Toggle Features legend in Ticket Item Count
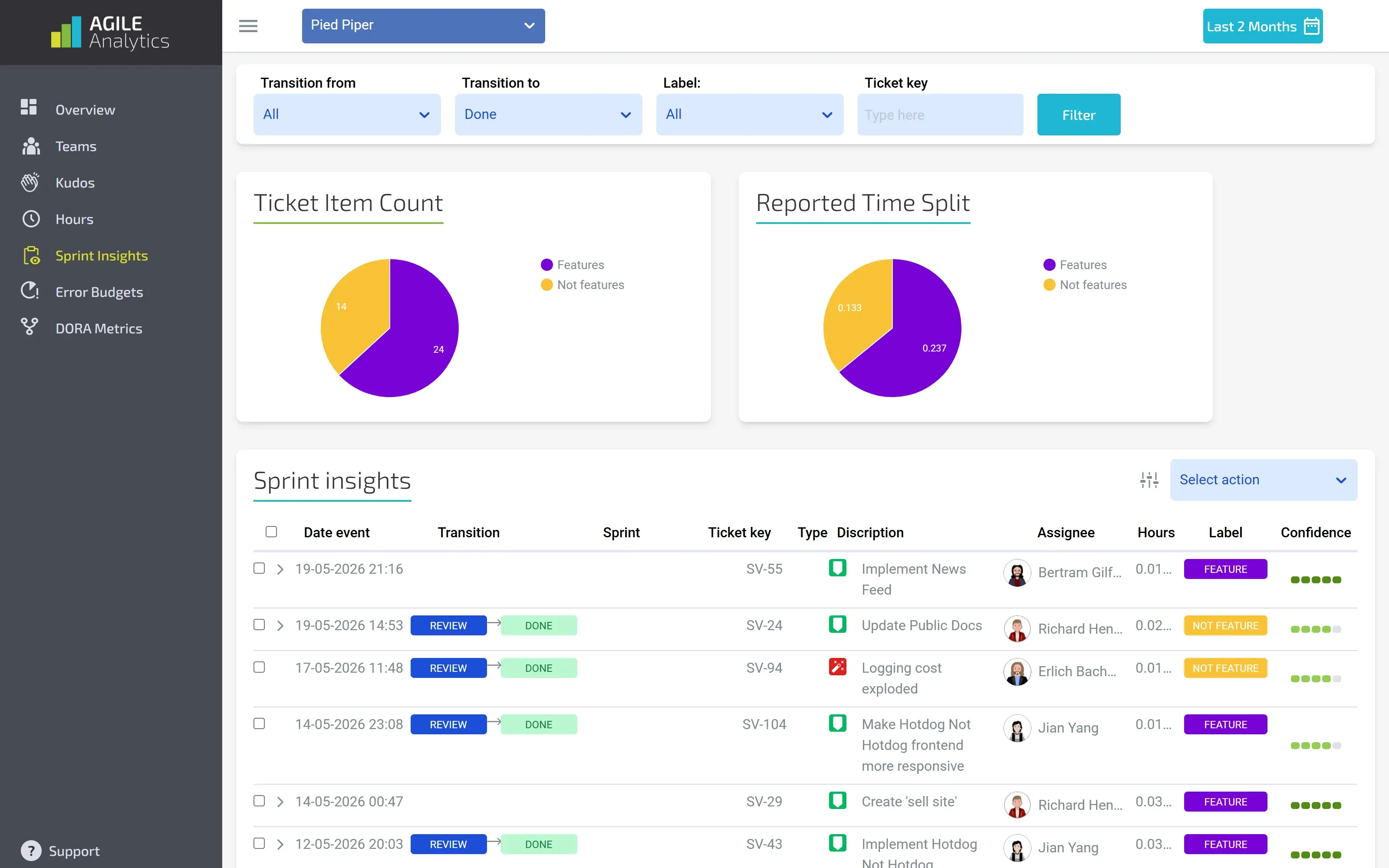 572,265
